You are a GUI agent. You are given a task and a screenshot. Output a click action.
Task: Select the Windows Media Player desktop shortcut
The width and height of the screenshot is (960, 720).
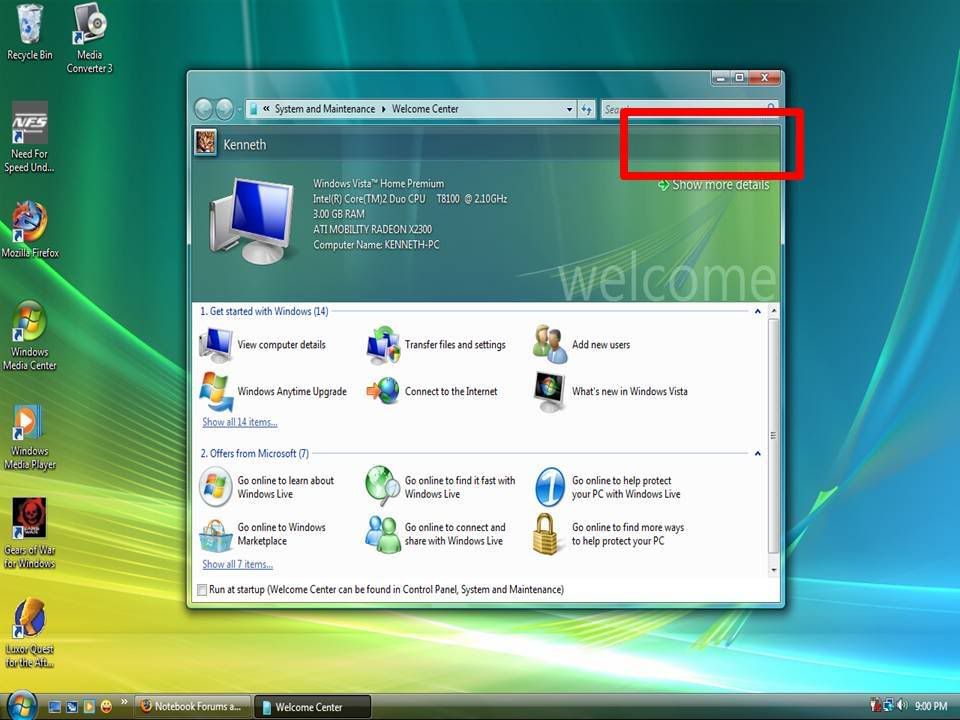point(29,437)
